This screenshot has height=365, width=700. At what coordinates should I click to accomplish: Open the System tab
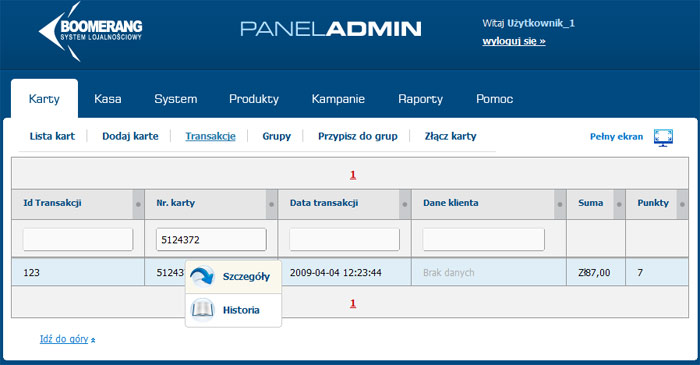[x=175, y=99]
